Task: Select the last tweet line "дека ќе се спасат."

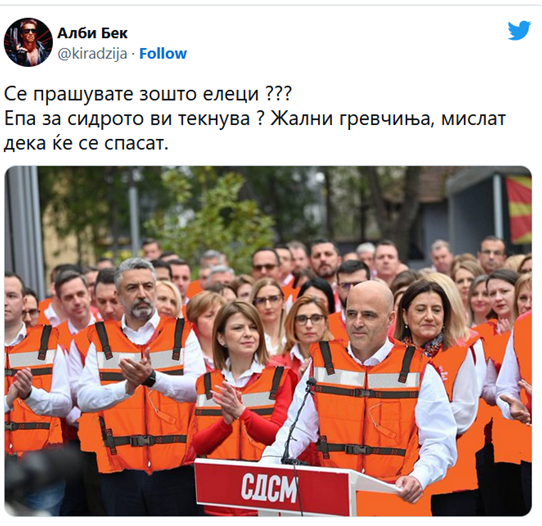Action: point(86,143)
